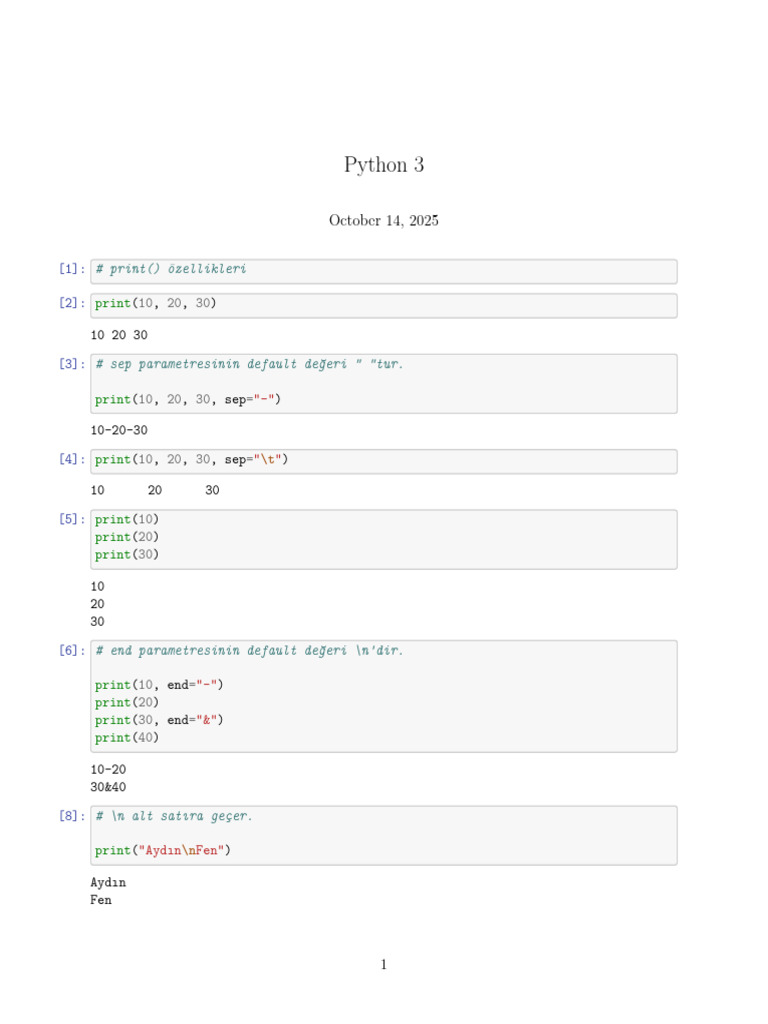Click the output line "30&40"

[x=108, y=788]
